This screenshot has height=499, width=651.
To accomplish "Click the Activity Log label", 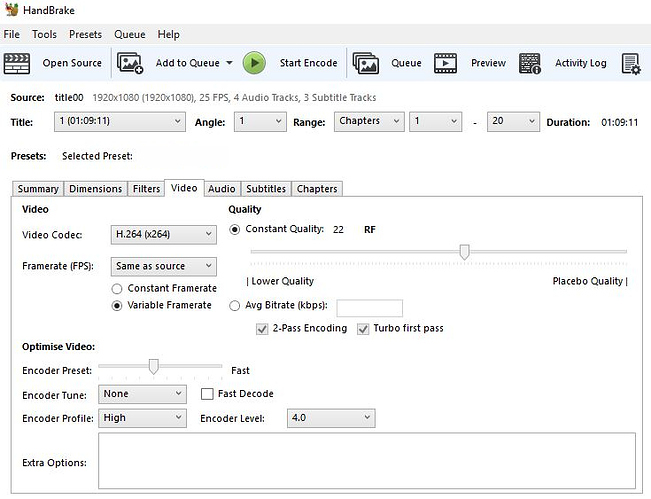I will [580, 63].
